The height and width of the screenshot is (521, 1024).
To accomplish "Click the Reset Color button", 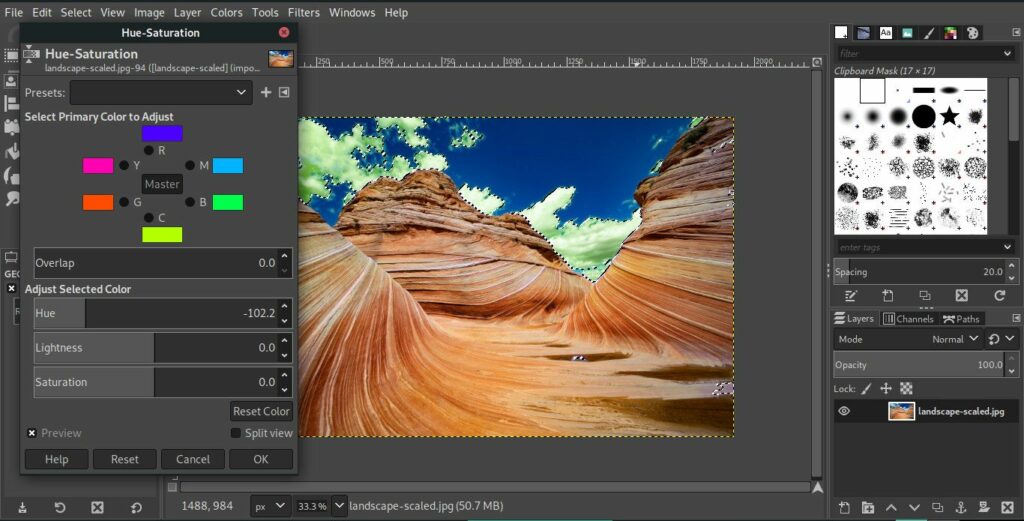I will [x=261, y=411].
